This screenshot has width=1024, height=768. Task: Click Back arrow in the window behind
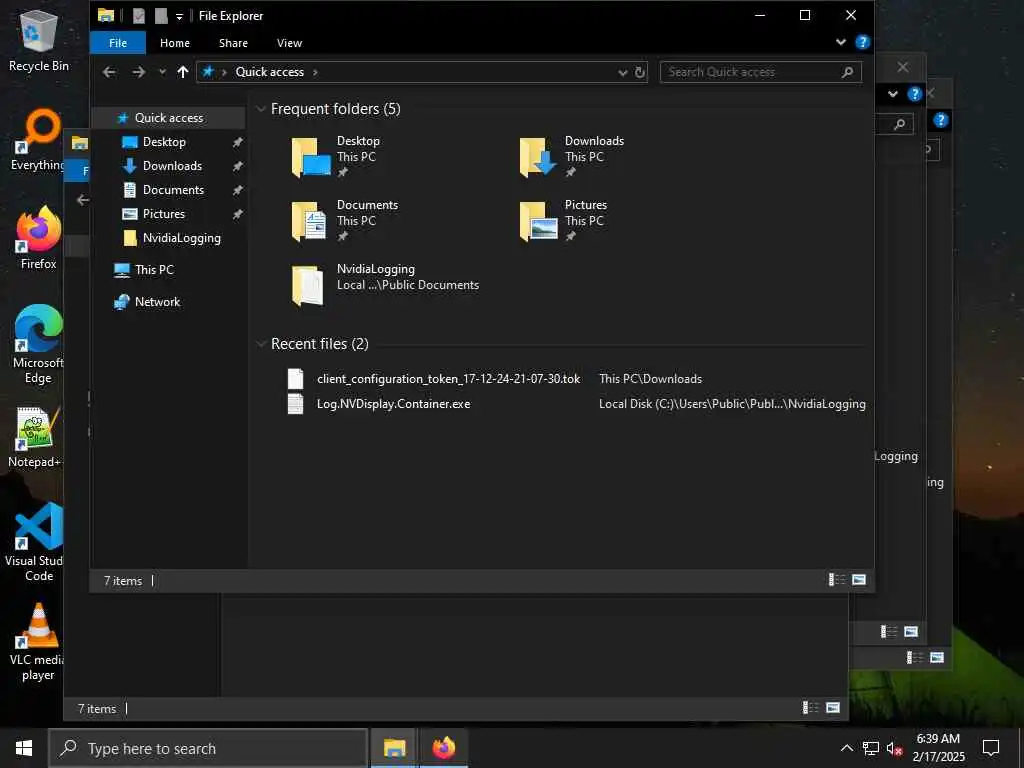[82, 200]
